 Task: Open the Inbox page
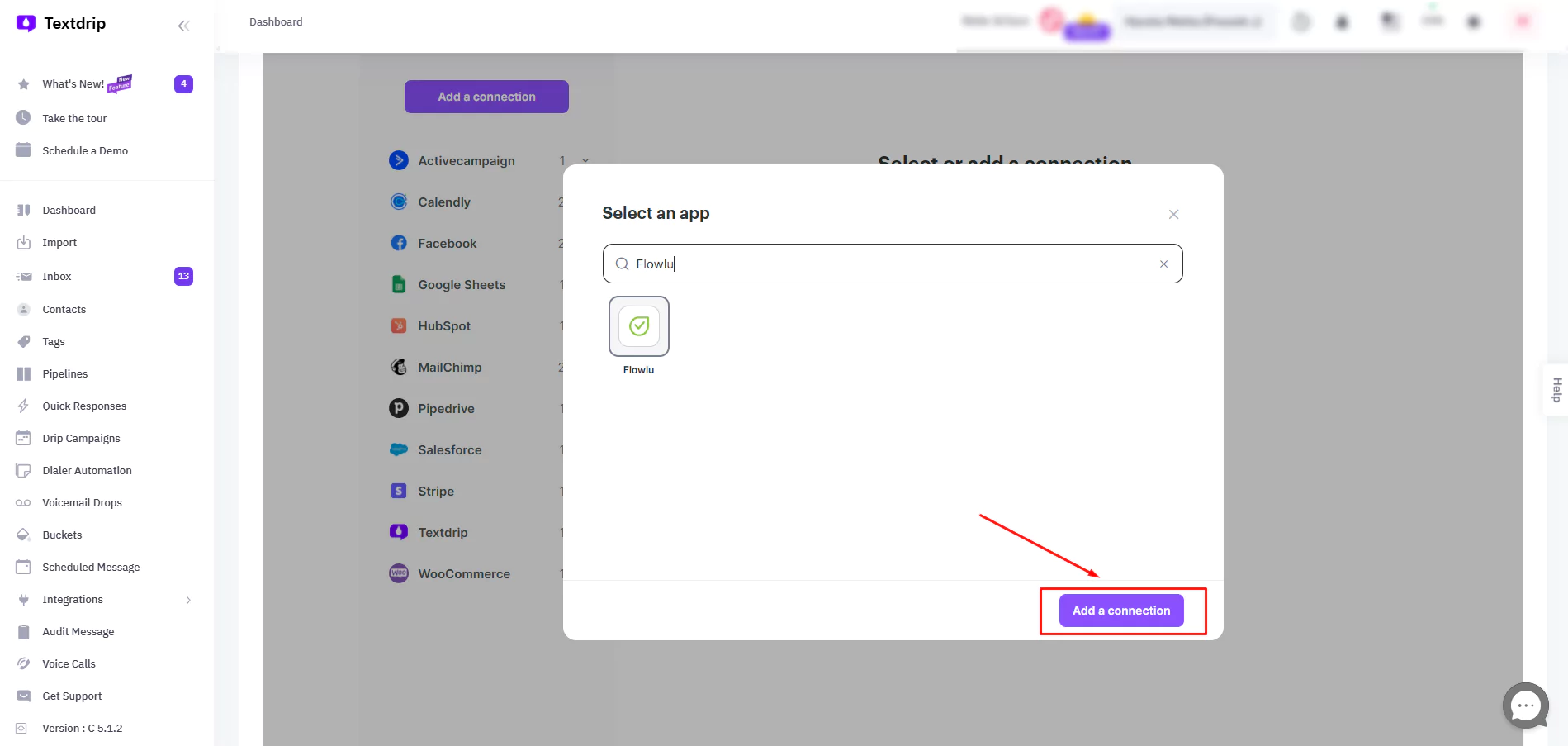point(57,276)
